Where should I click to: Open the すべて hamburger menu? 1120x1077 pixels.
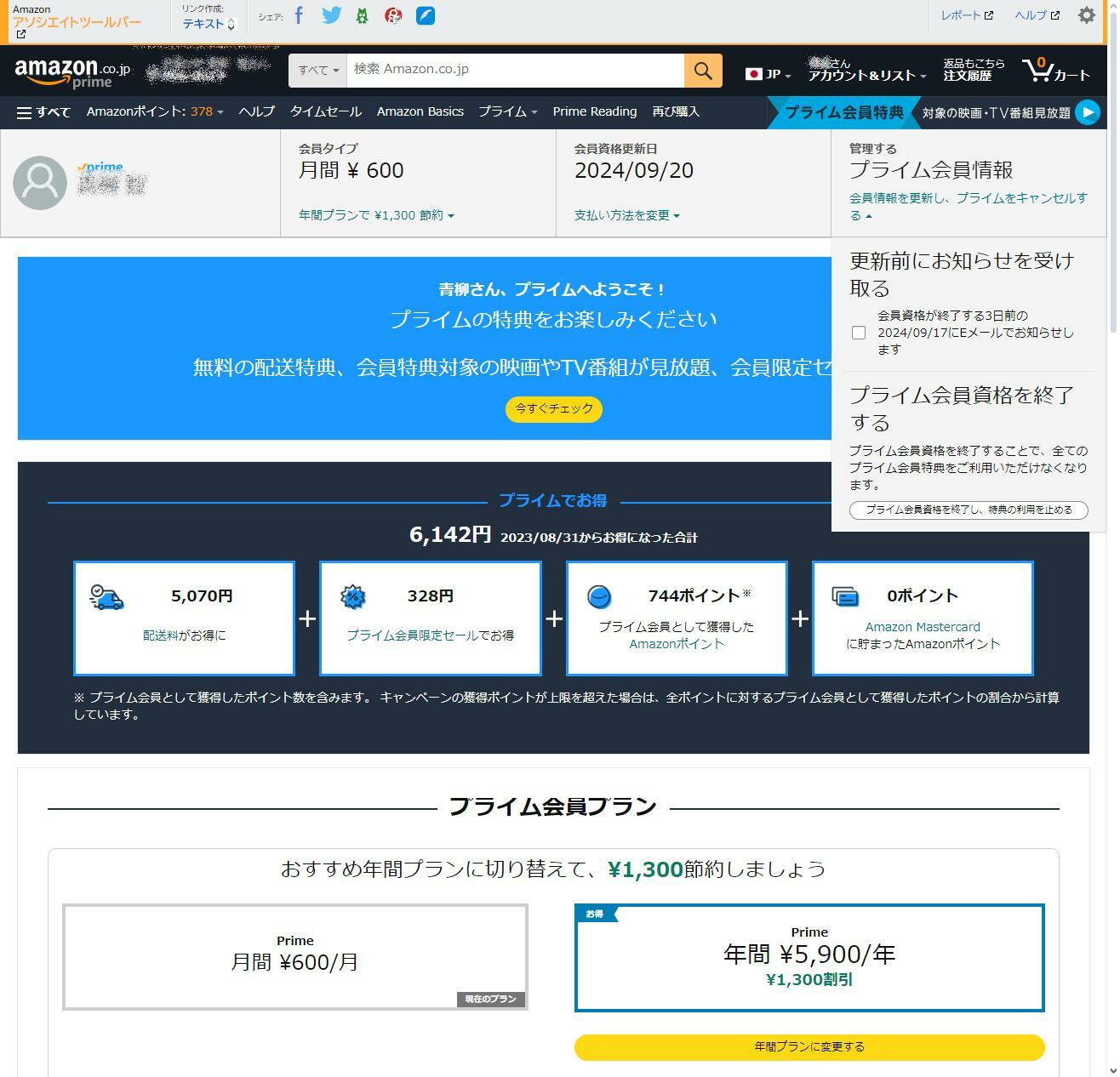(43, 112)
